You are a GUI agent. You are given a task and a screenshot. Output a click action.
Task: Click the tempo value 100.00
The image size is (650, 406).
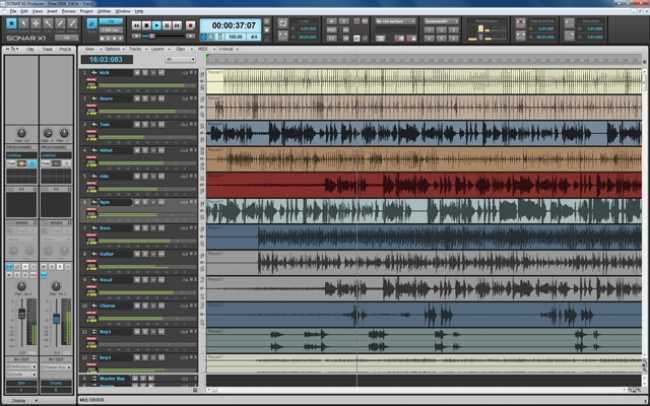pyautogui.click(x=235, y=37)
